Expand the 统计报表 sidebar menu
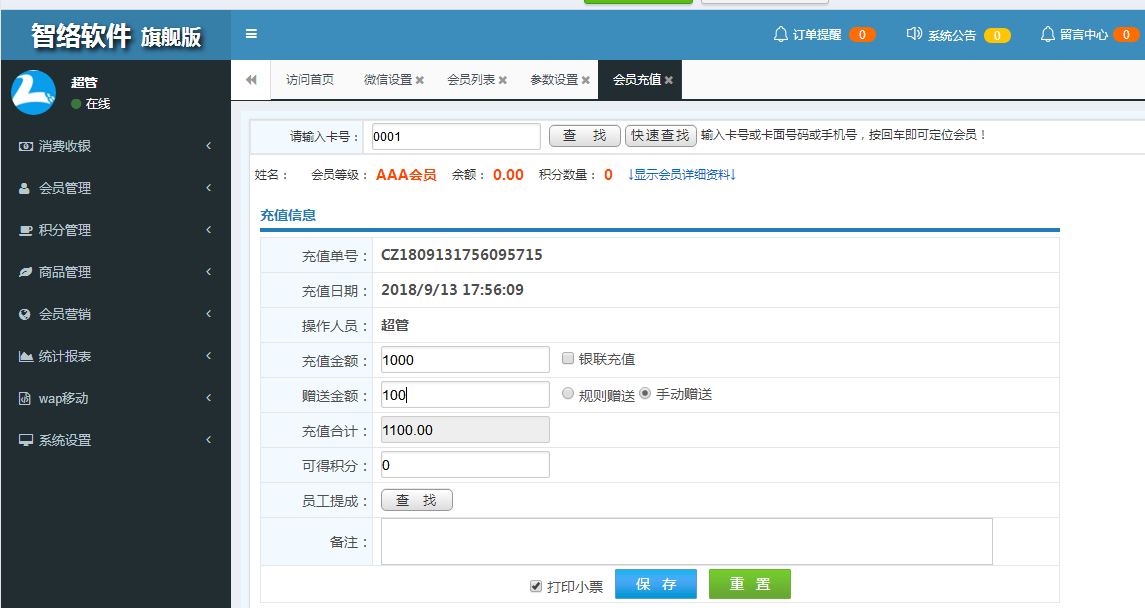This screenshot has width=1145, height=608. (115, 356)
